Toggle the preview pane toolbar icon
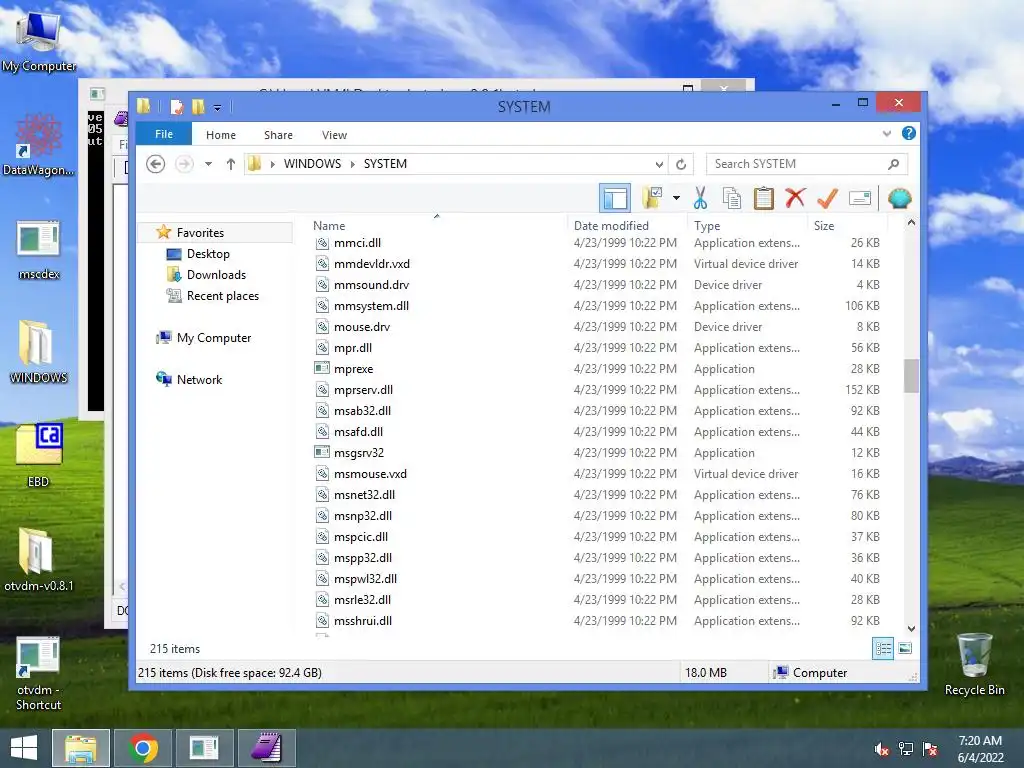This screenshot has width=1024, height=768. 615,198
